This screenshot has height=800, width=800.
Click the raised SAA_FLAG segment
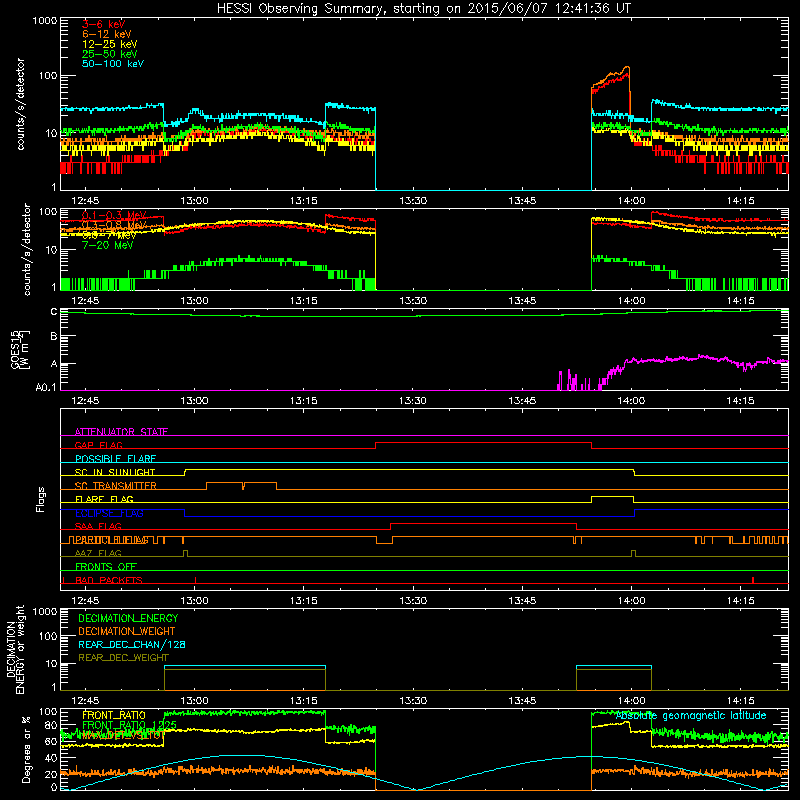pos(483,523)
